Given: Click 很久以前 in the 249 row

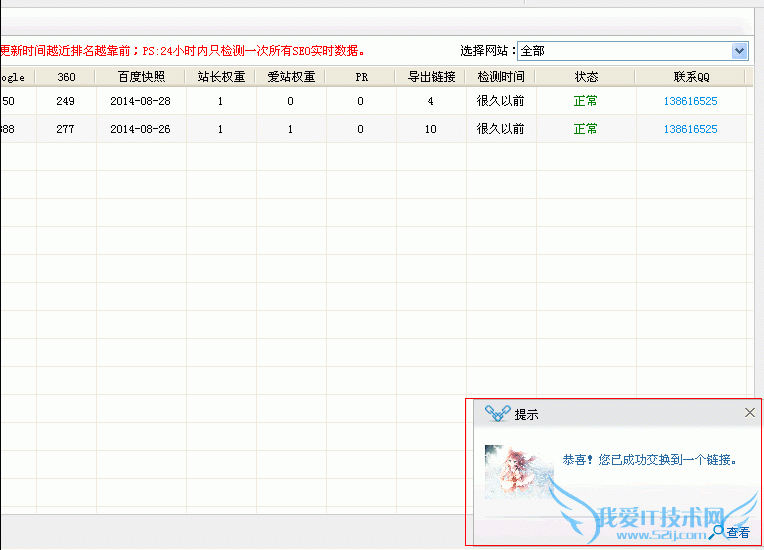Looking at the screenshot, I should click(x=500, y=101).
